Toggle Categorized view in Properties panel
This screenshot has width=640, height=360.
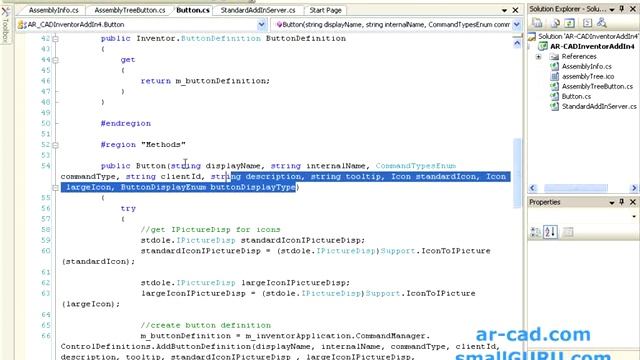click(x=535, y=232)
